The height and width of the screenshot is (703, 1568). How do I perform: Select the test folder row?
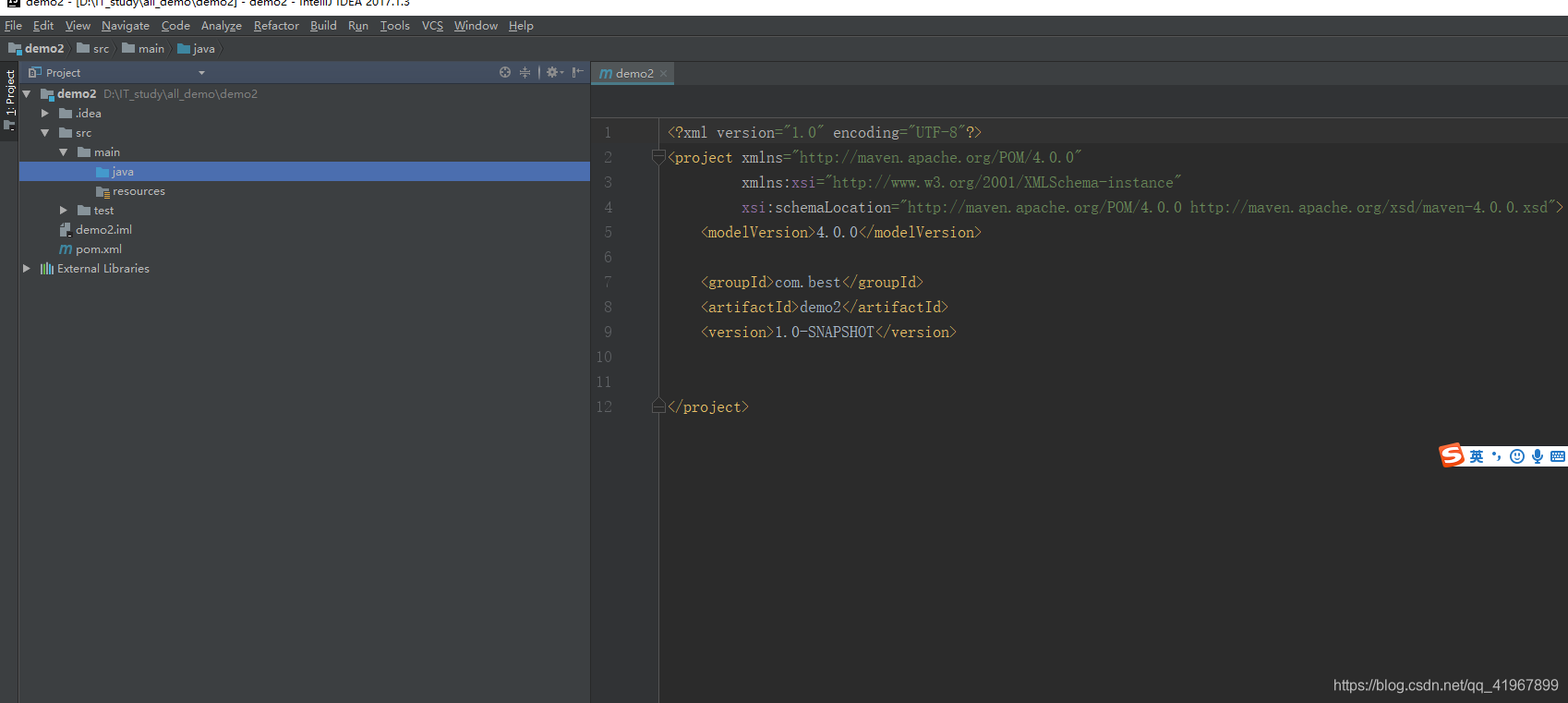click(305, 211)
